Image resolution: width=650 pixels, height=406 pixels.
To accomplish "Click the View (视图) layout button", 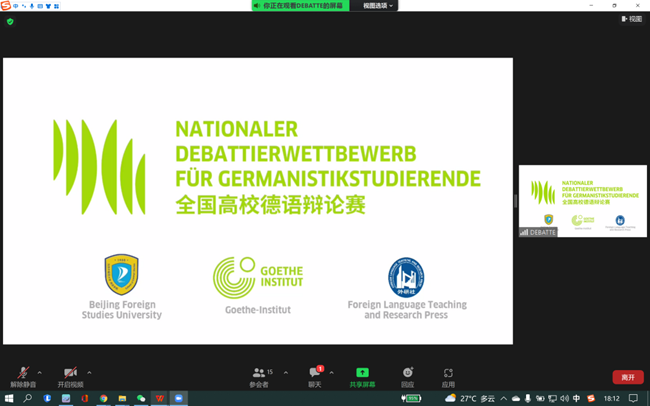I will [x=632, y=19].
